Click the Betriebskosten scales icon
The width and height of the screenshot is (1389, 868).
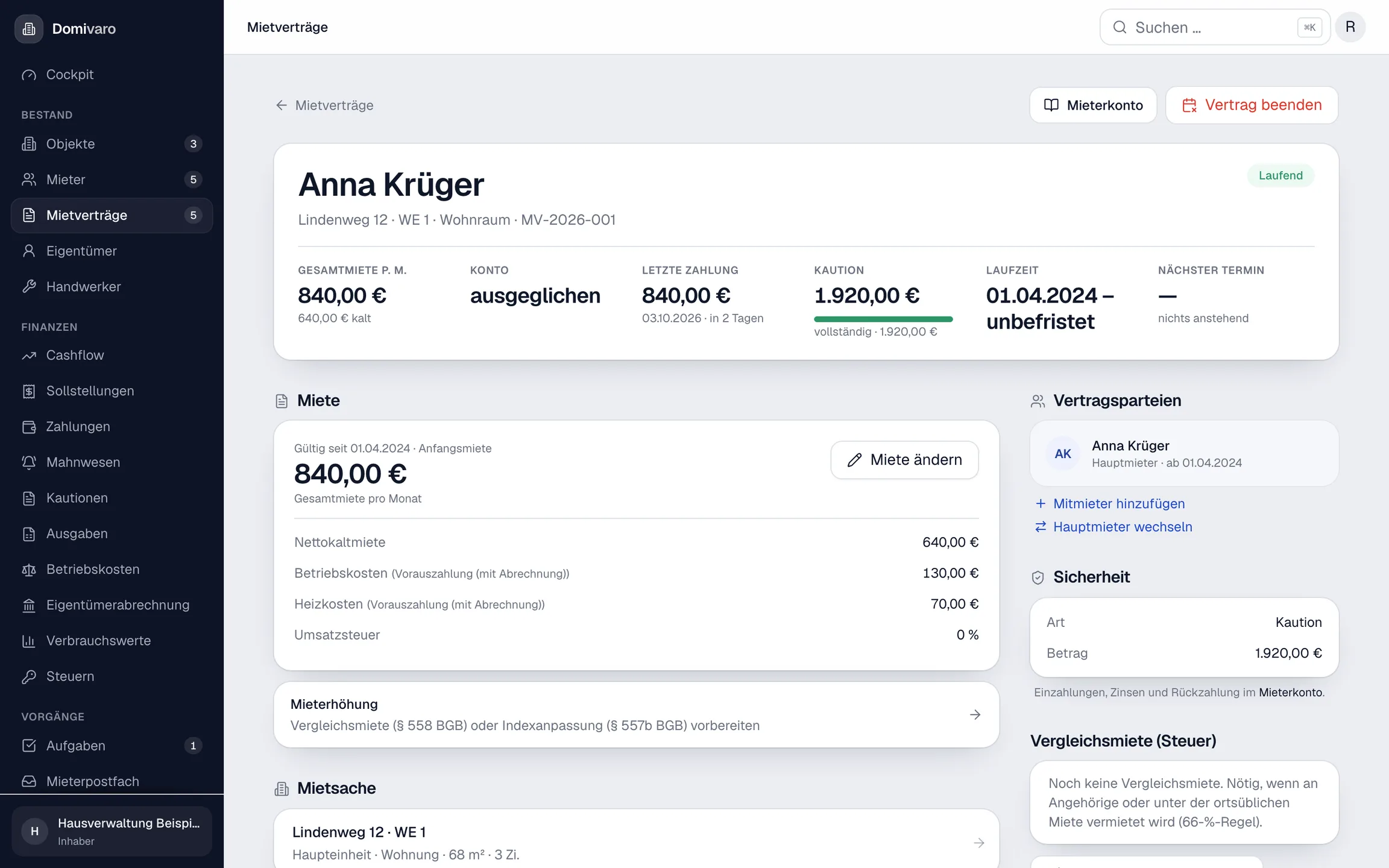pos(29,570)
